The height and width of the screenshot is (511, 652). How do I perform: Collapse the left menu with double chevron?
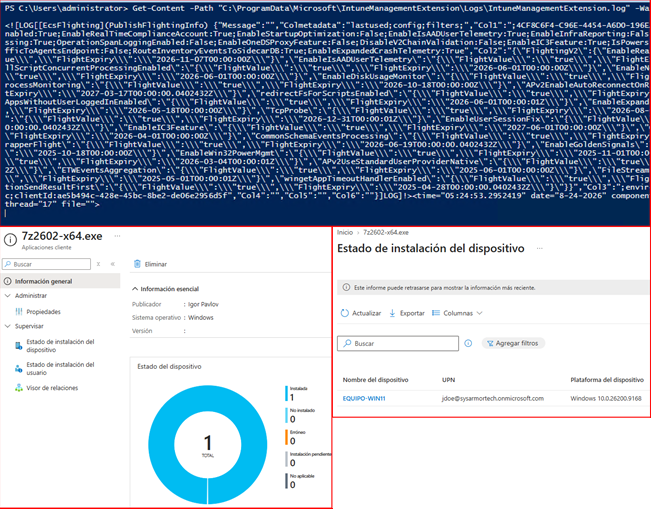click(x=112, y=264)
